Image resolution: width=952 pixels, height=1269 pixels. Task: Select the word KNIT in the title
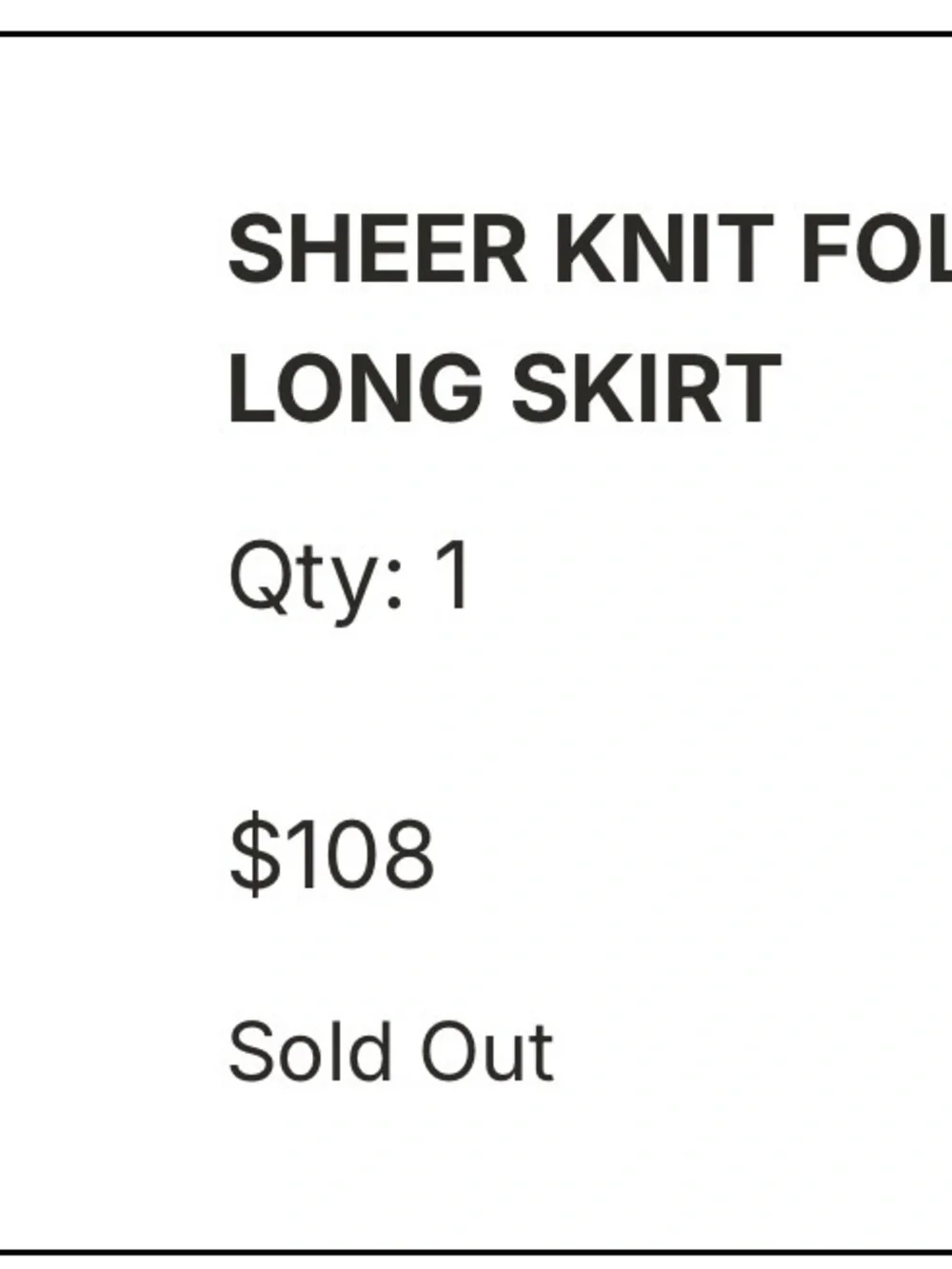point(663,249)
